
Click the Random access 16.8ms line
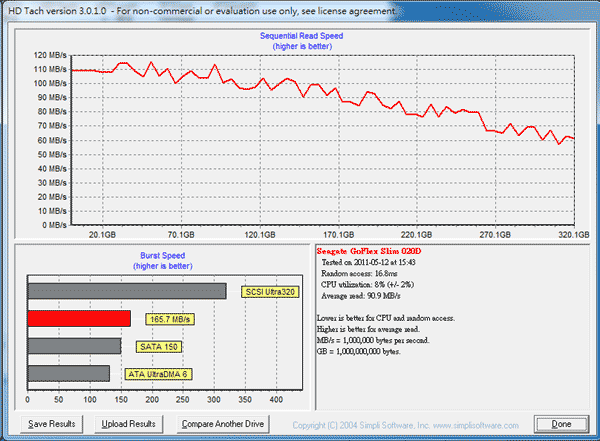(359, 273)
